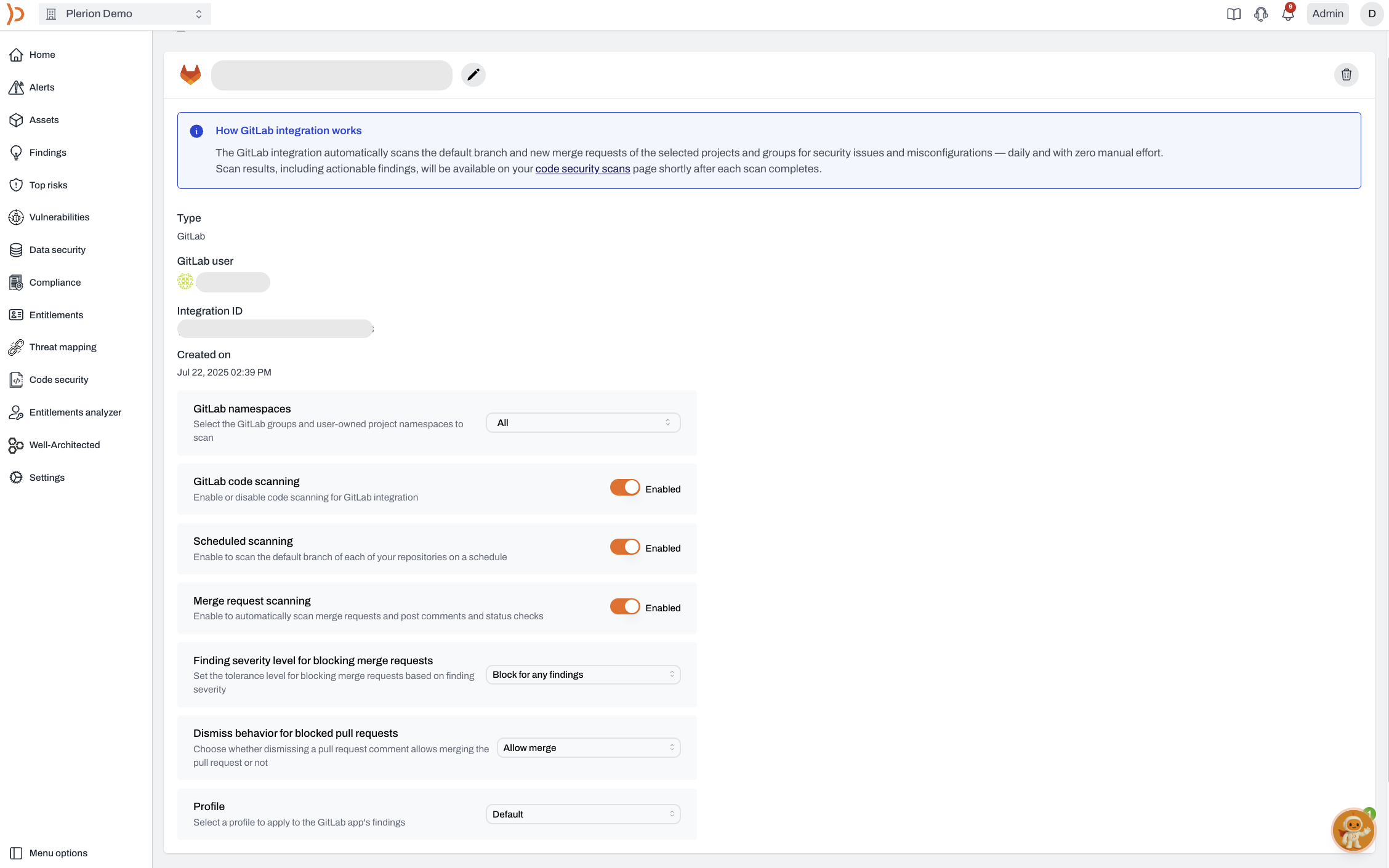Click the 'GitLab' type value
Image resolution: width=1389 pixels, height=868 pixels.
point(191,236)
